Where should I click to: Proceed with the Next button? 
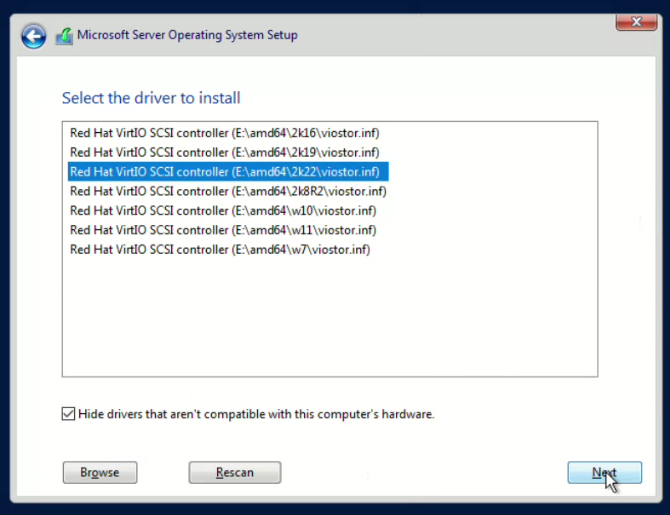[604, 472]
